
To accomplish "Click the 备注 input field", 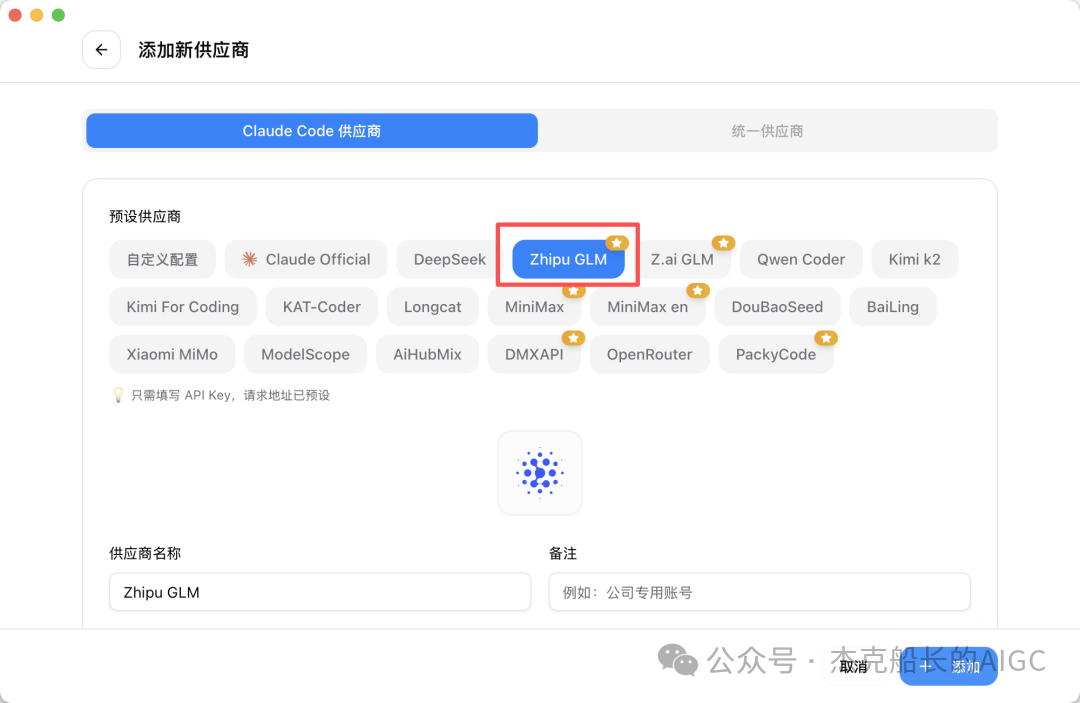I will (760, 592).
